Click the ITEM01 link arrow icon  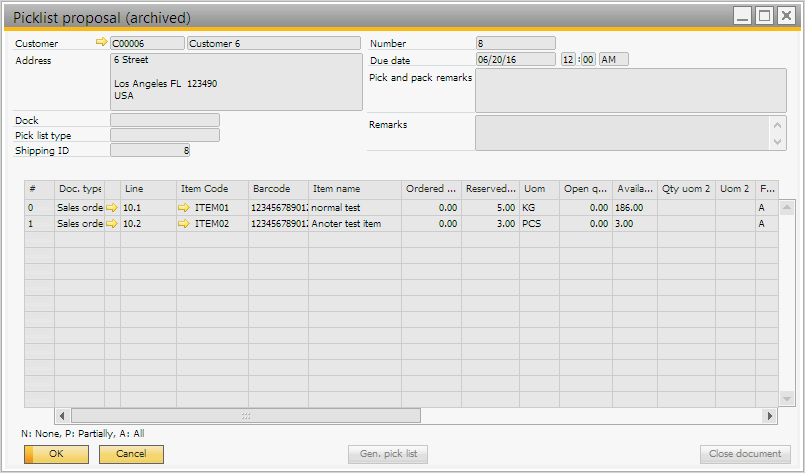tap(184, 207)
